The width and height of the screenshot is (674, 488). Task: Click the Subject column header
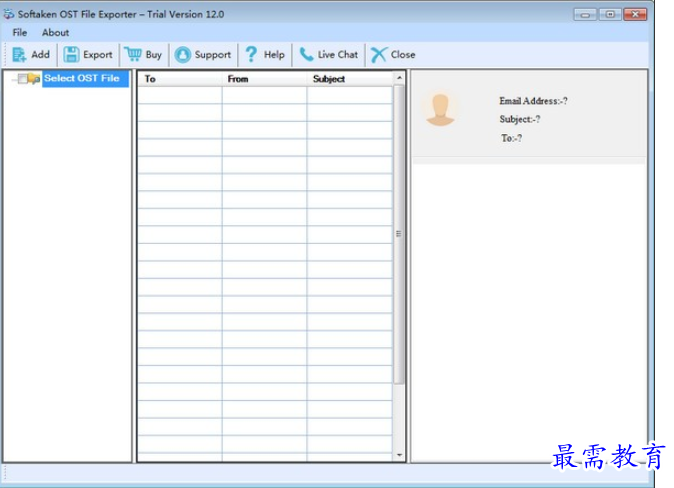click(x=349, y=79)
